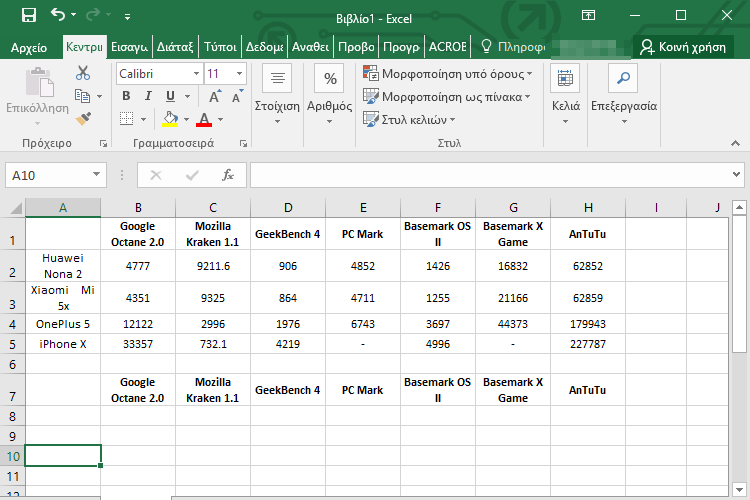Open the ACROBAT ribbon tab
This screenshot has height=500, width=750.
(448, 47)
